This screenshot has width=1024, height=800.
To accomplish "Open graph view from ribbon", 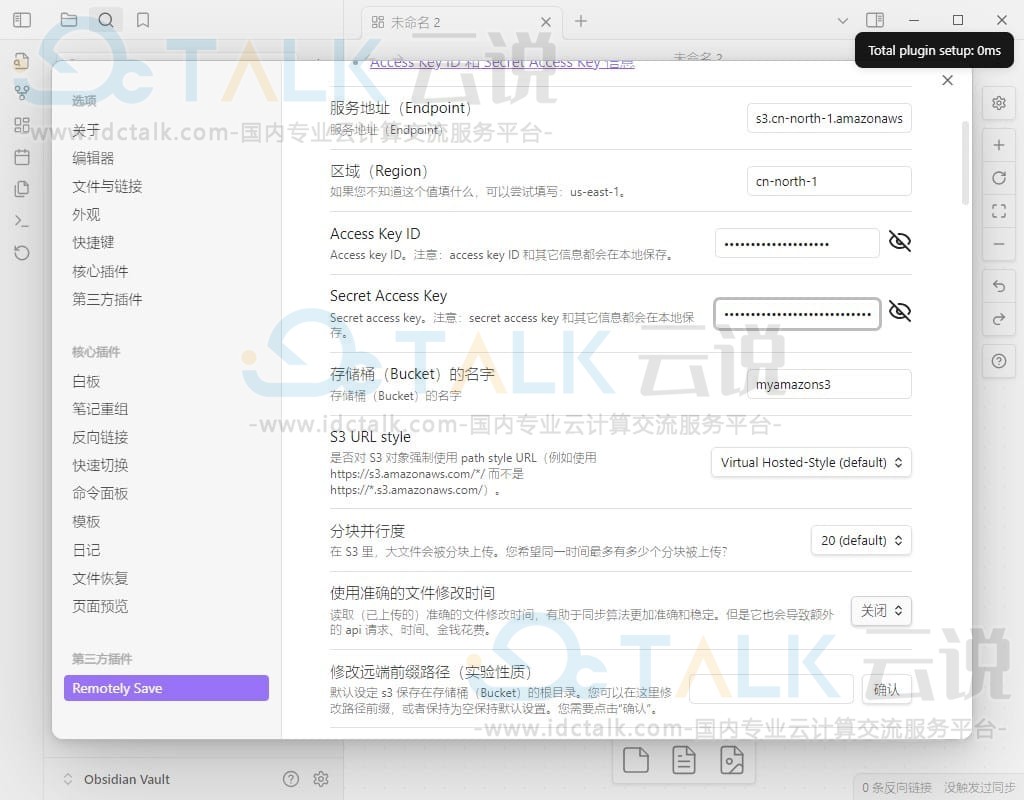I will pyautogui.click(x=22, y=93).
